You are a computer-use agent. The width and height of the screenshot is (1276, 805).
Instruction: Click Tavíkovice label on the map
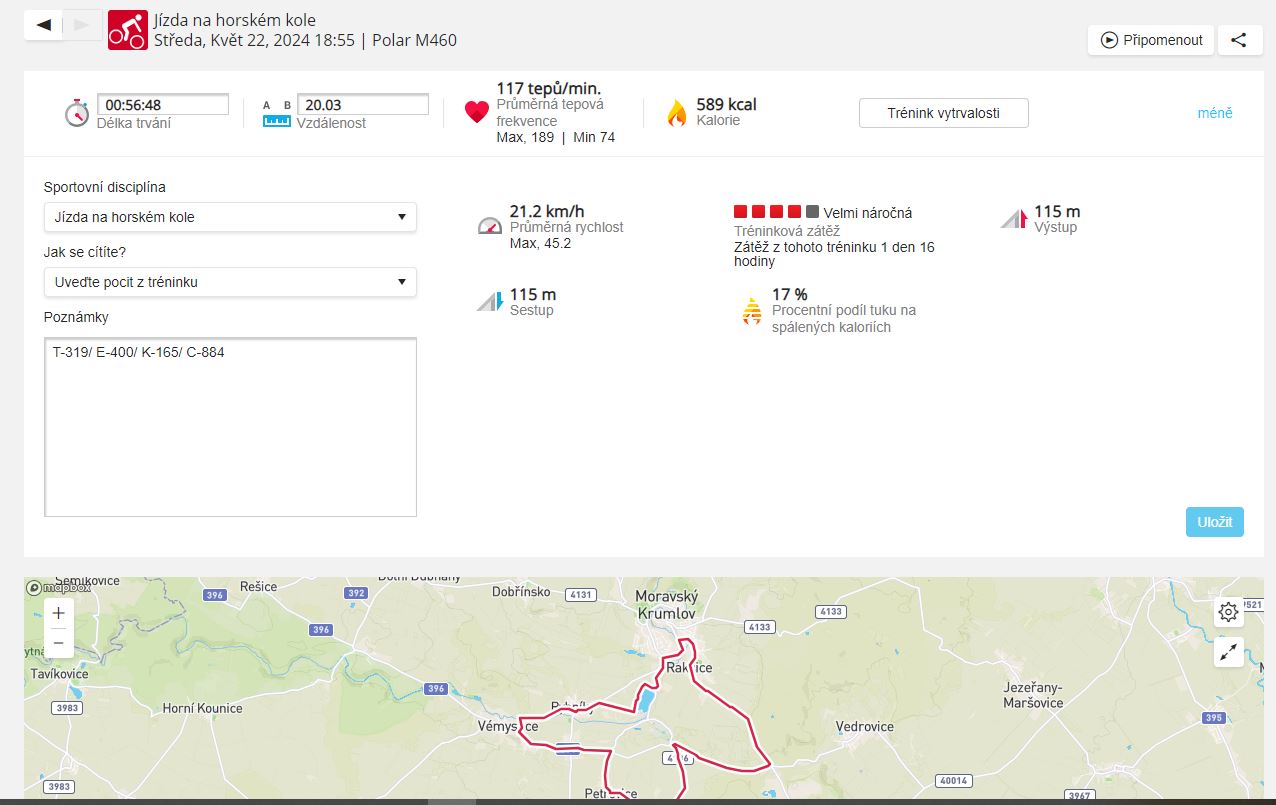[x=59, y=674]
